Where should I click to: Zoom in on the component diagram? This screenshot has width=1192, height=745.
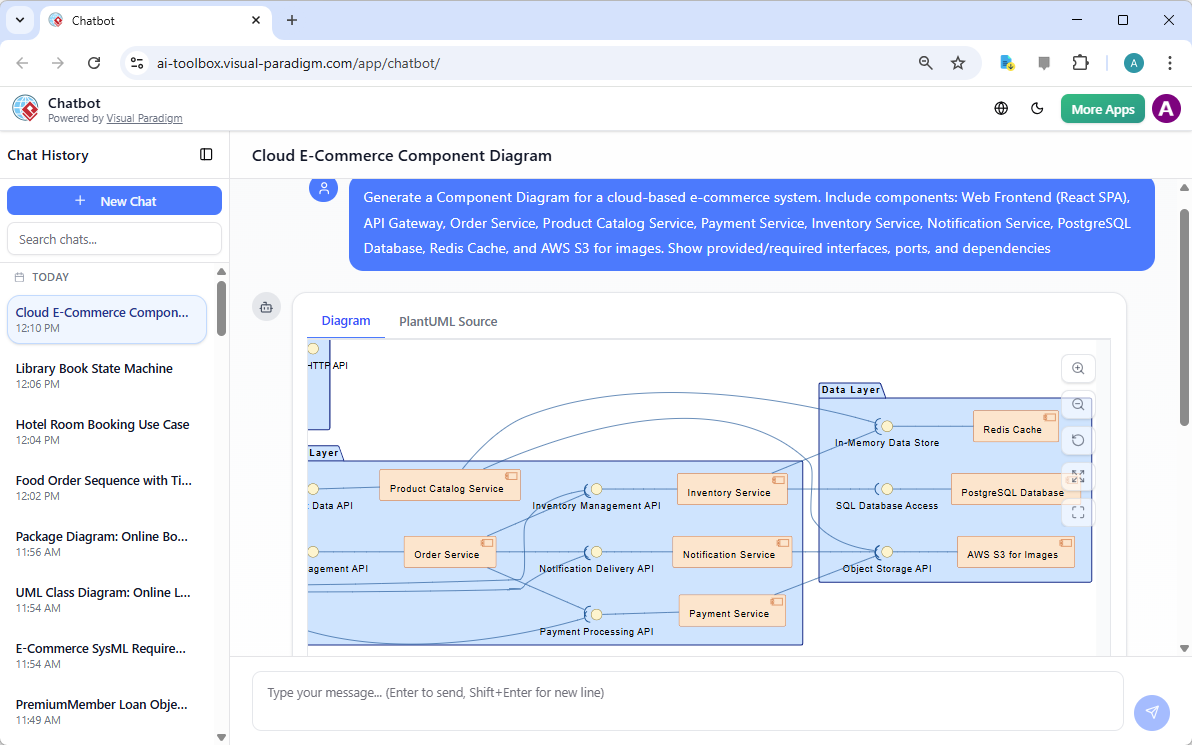click(x=1078, y=368)
